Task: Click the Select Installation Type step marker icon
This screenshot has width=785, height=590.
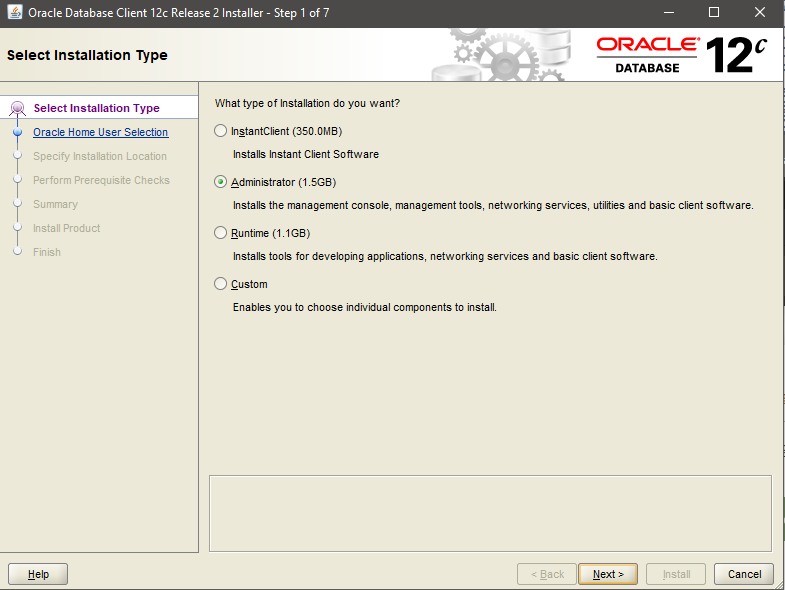Action: pos(17,109)
